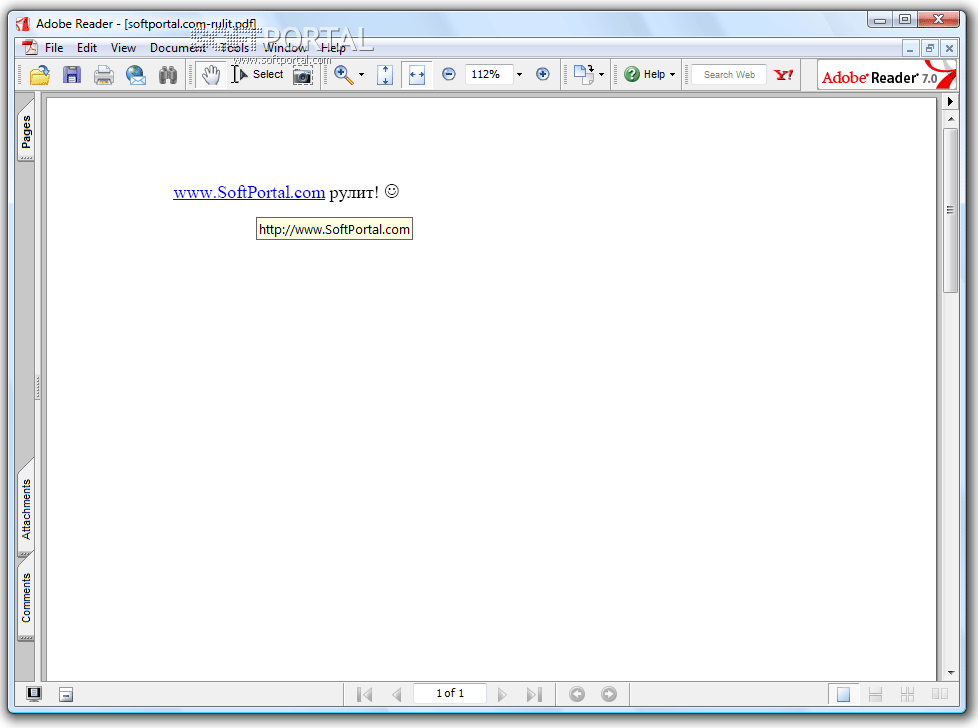
Task: Open the View menu
Action: point(123,47)
